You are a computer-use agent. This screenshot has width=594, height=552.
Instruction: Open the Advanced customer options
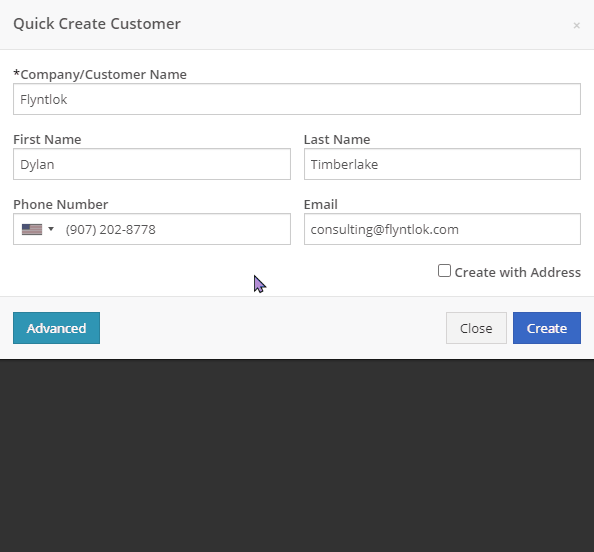coord(56,328)
